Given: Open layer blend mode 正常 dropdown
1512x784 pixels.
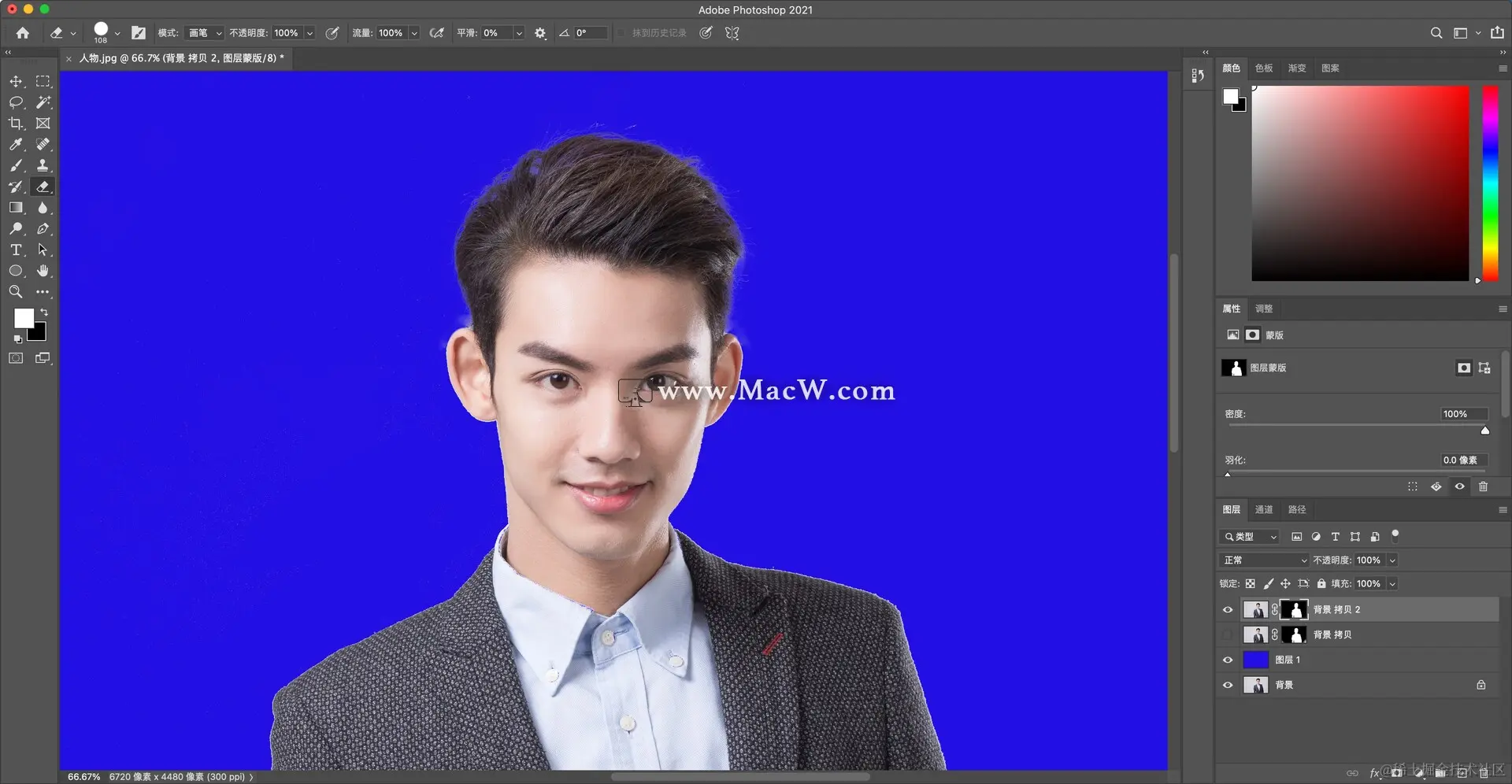Looking at the screenshot, I should [1264, 560].
